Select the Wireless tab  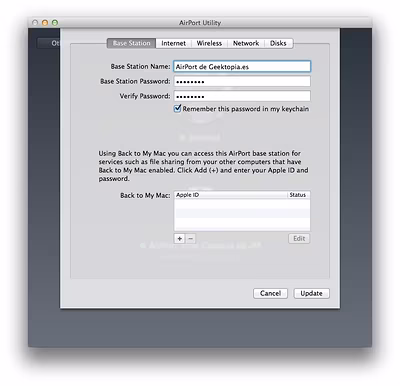coord(209,43)
